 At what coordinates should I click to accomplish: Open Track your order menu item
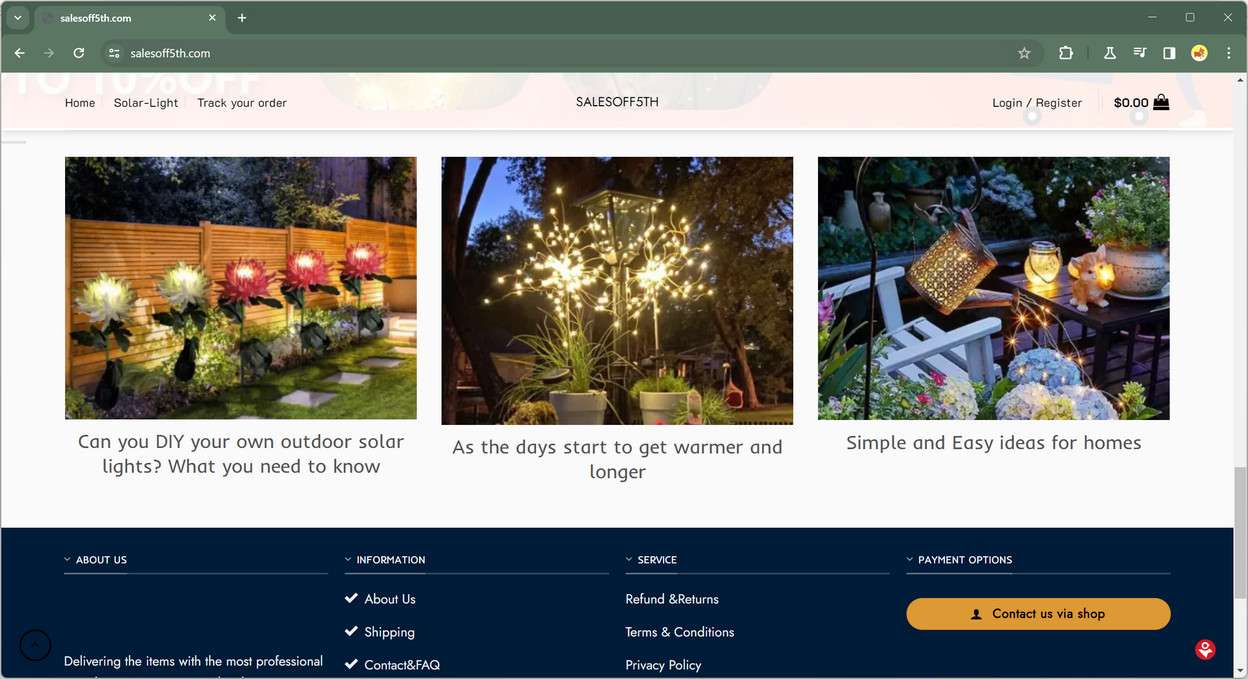click(x=242, y=103)
